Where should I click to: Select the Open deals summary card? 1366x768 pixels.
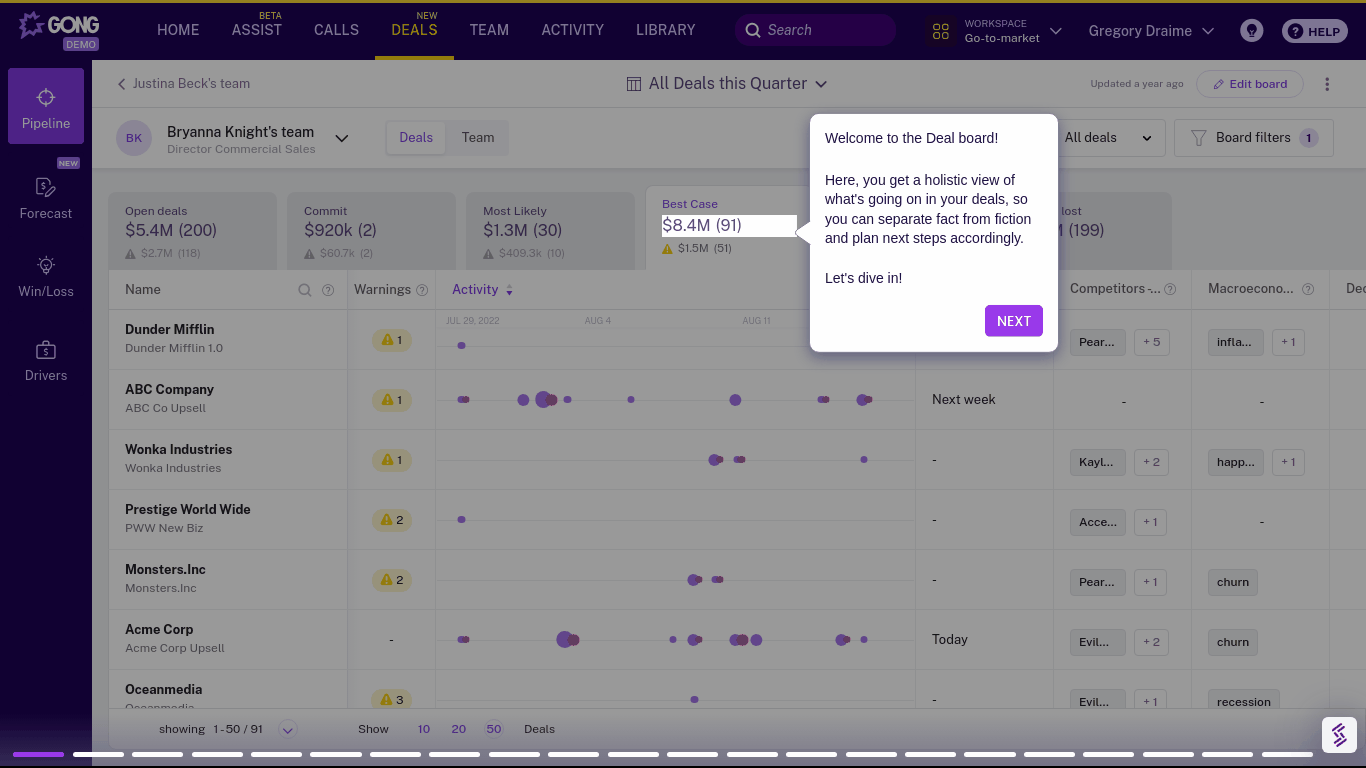tap(192, 231)
